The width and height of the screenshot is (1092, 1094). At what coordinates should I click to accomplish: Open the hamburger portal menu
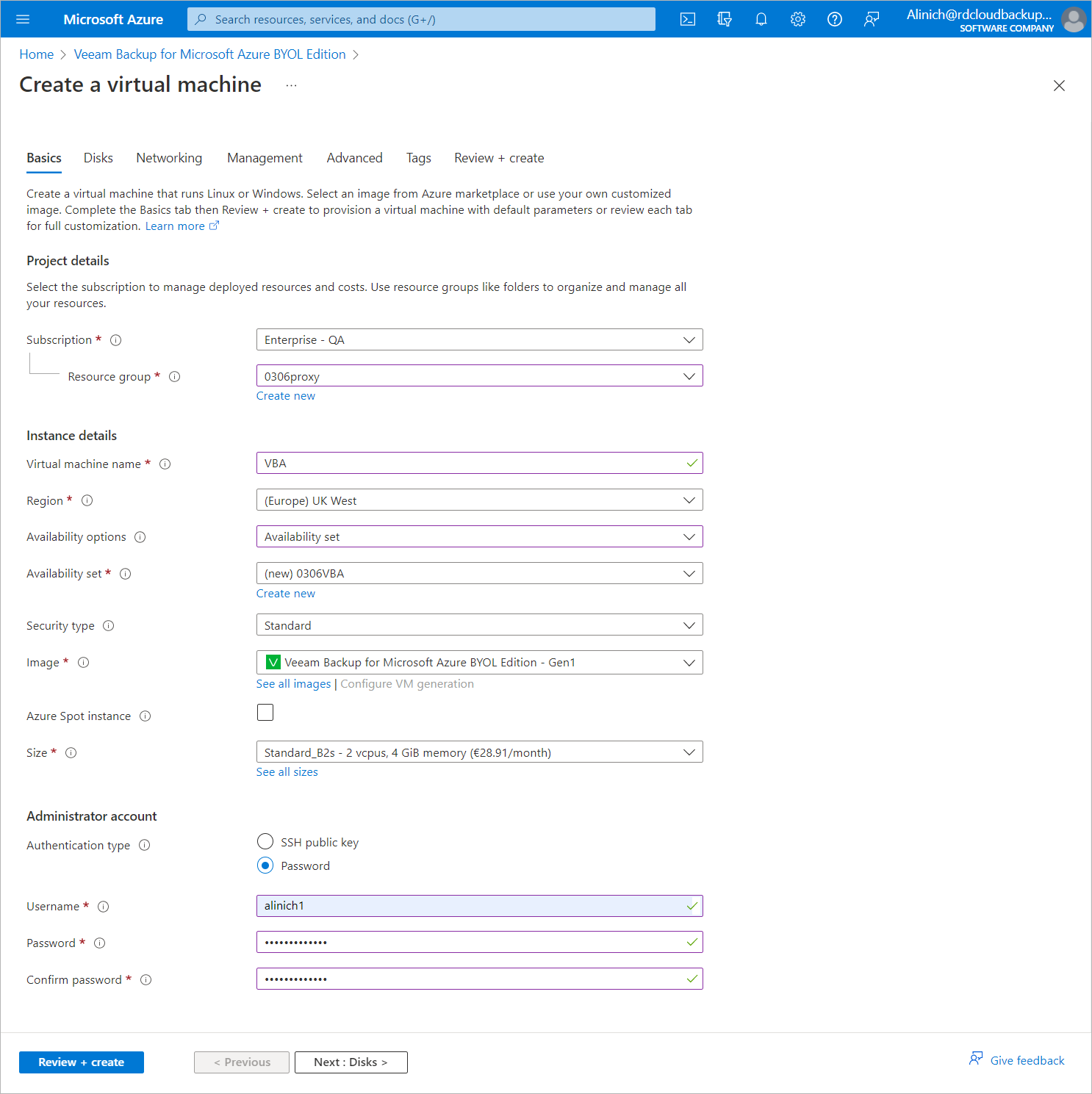click(x=23, y=19)
